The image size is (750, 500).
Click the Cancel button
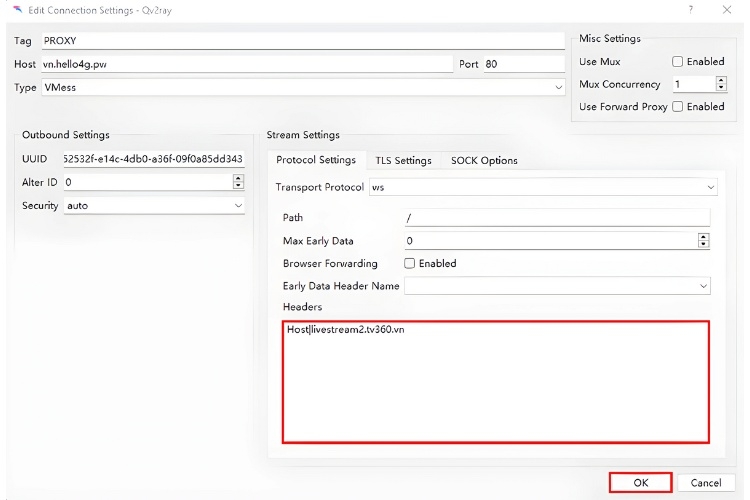(x=706, y=483)
